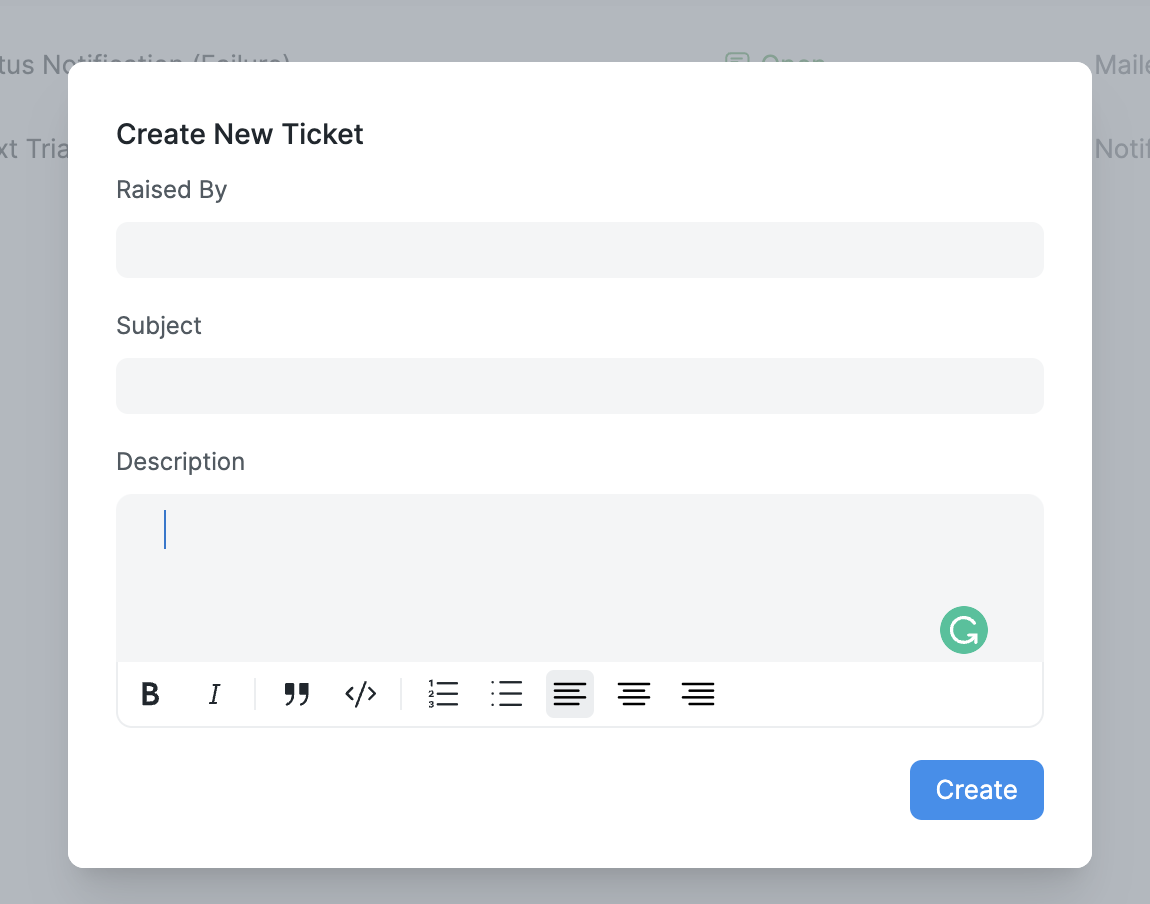Apply a numbered list to the description
1150x904 pixels.
(443, 693)
